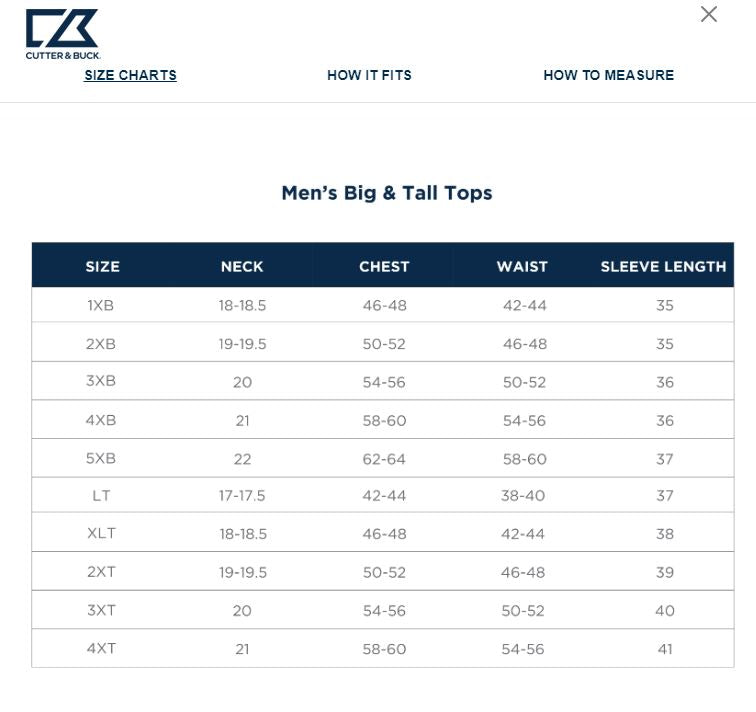Viewport: 756px width, 712px height.
Task: Select the LT size row label
Action: (101, 496)
